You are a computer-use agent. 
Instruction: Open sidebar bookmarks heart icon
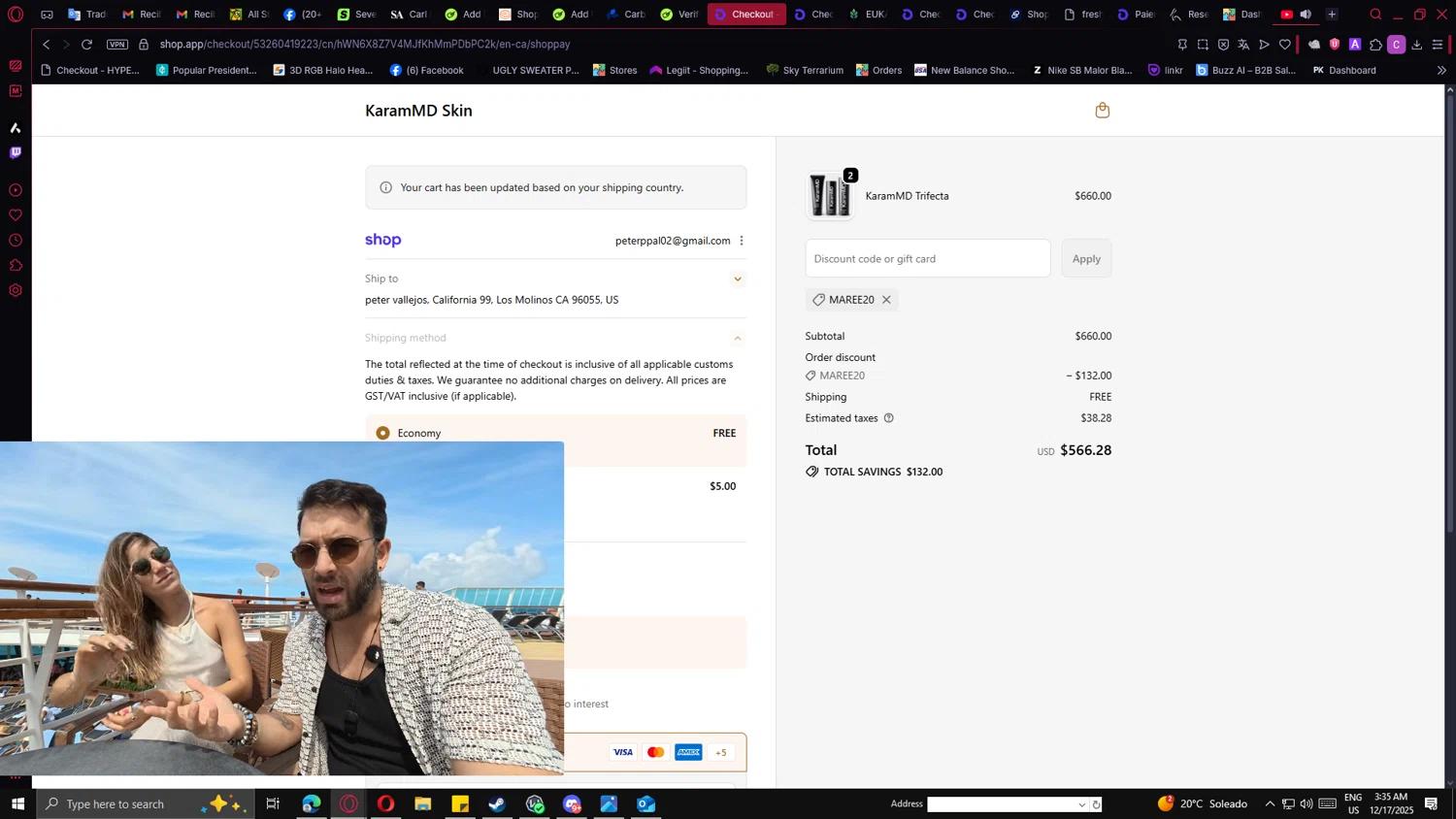[16, 215]
